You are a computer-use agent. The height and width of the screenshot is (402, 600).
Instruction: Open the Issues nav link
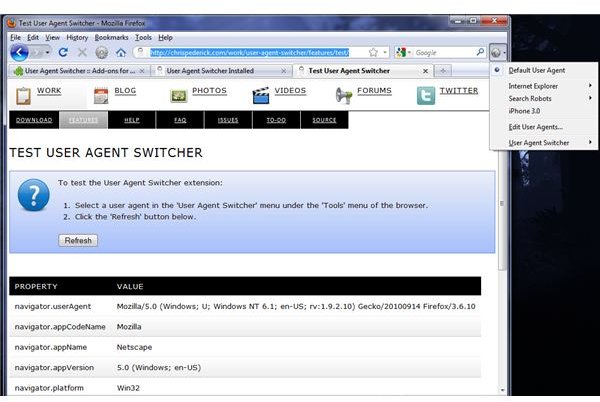(228, 120)
